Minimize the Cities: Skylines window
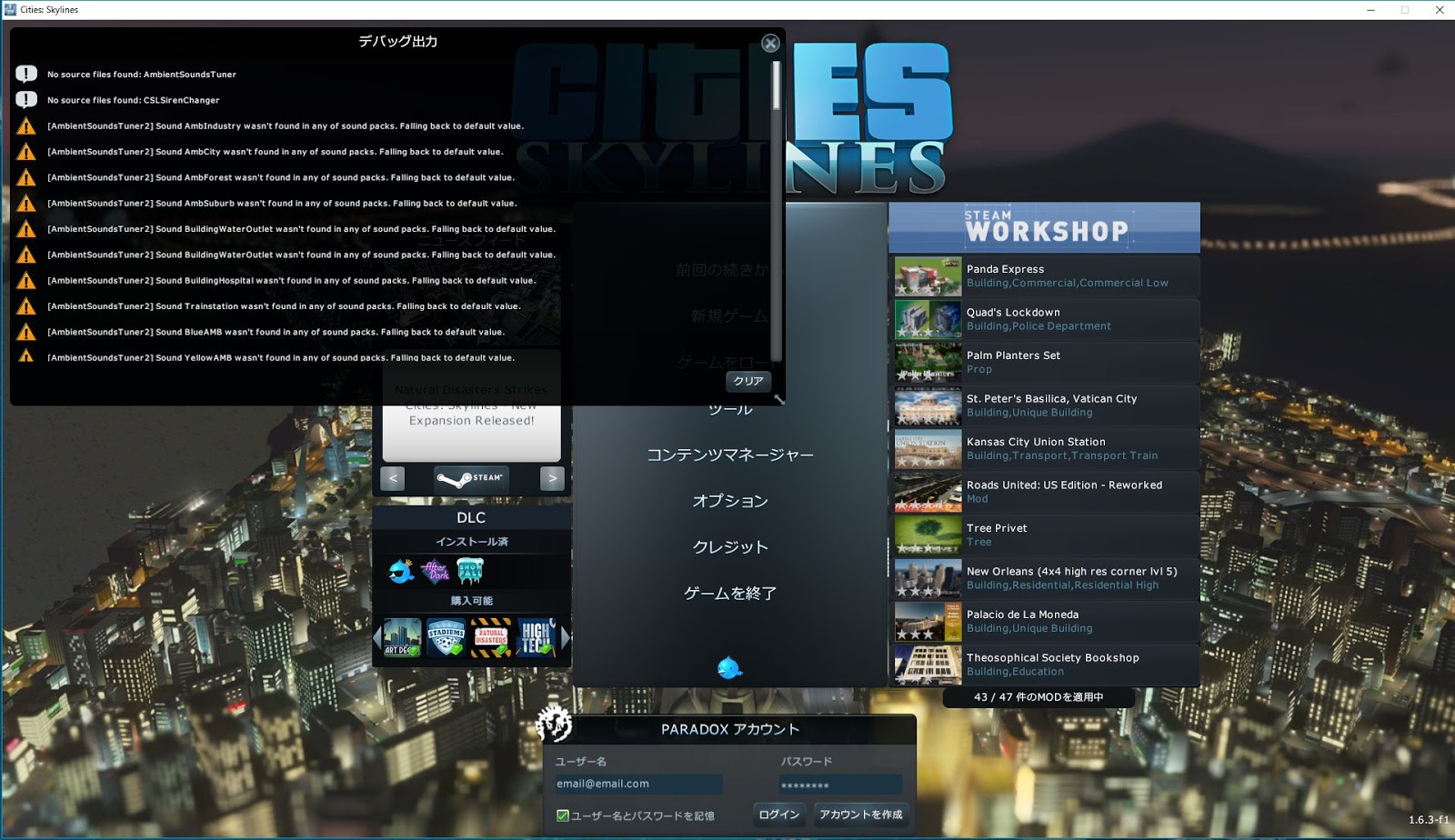The height and width of the screenshot is (840, 1455). tap(1371, 10)
